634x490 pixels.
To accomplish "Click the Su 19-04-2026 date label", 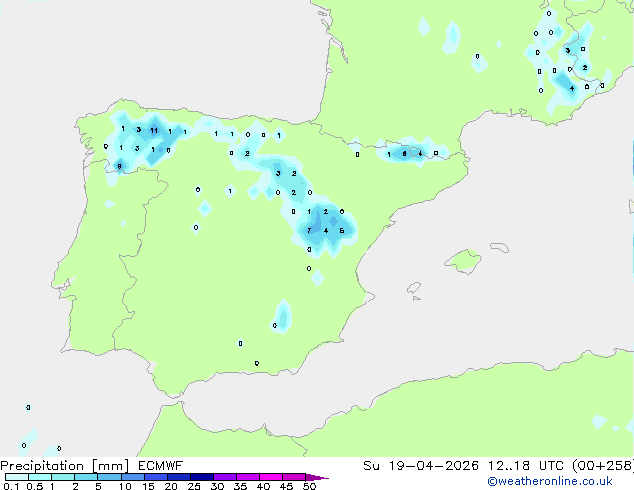I will point(421,466).
